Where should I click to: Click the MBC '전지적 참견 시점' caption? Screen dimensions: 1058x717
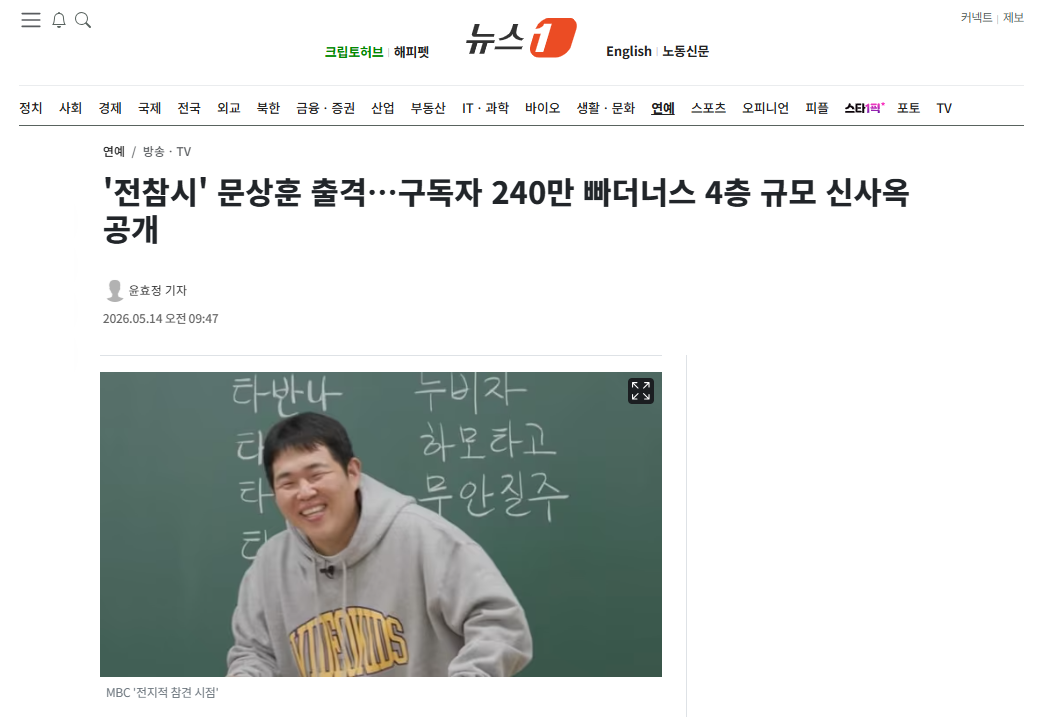point(162,693)
